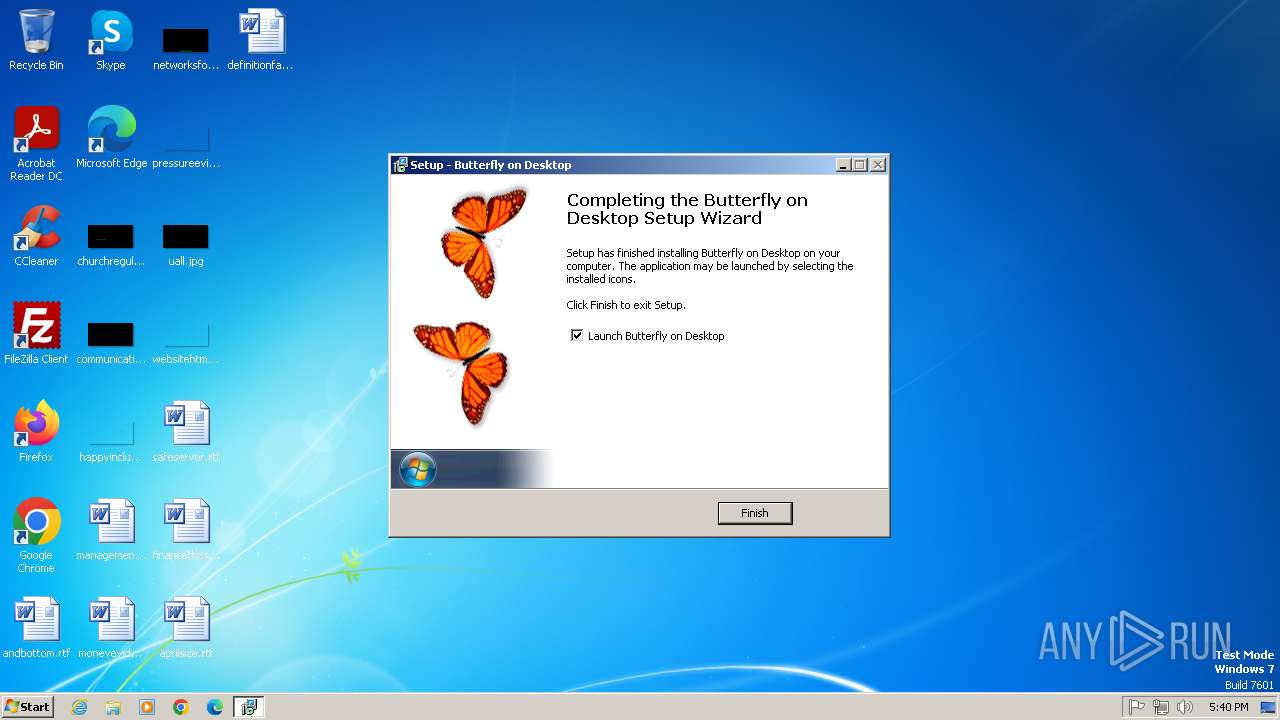The image size is (1280, 720).
Task: Select the networksfo... desktop file
Action: 186,48
